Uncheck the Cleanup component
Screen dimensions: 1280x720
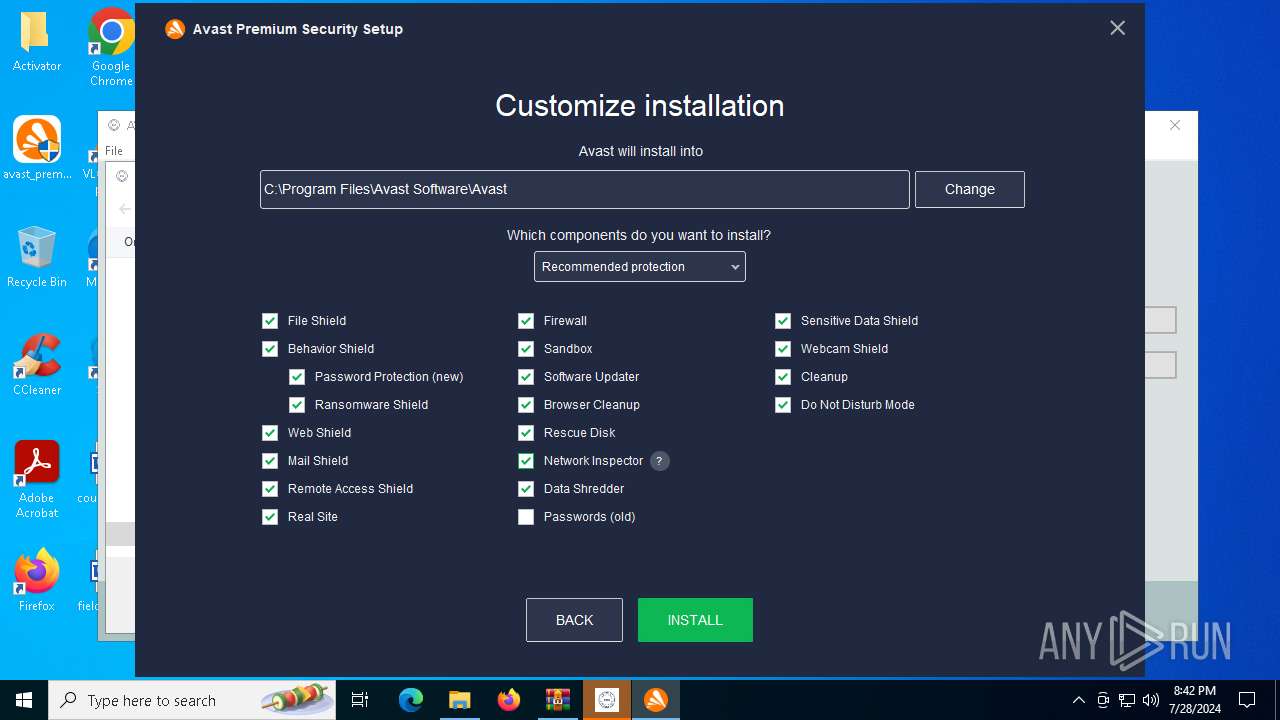pos(783,377)
